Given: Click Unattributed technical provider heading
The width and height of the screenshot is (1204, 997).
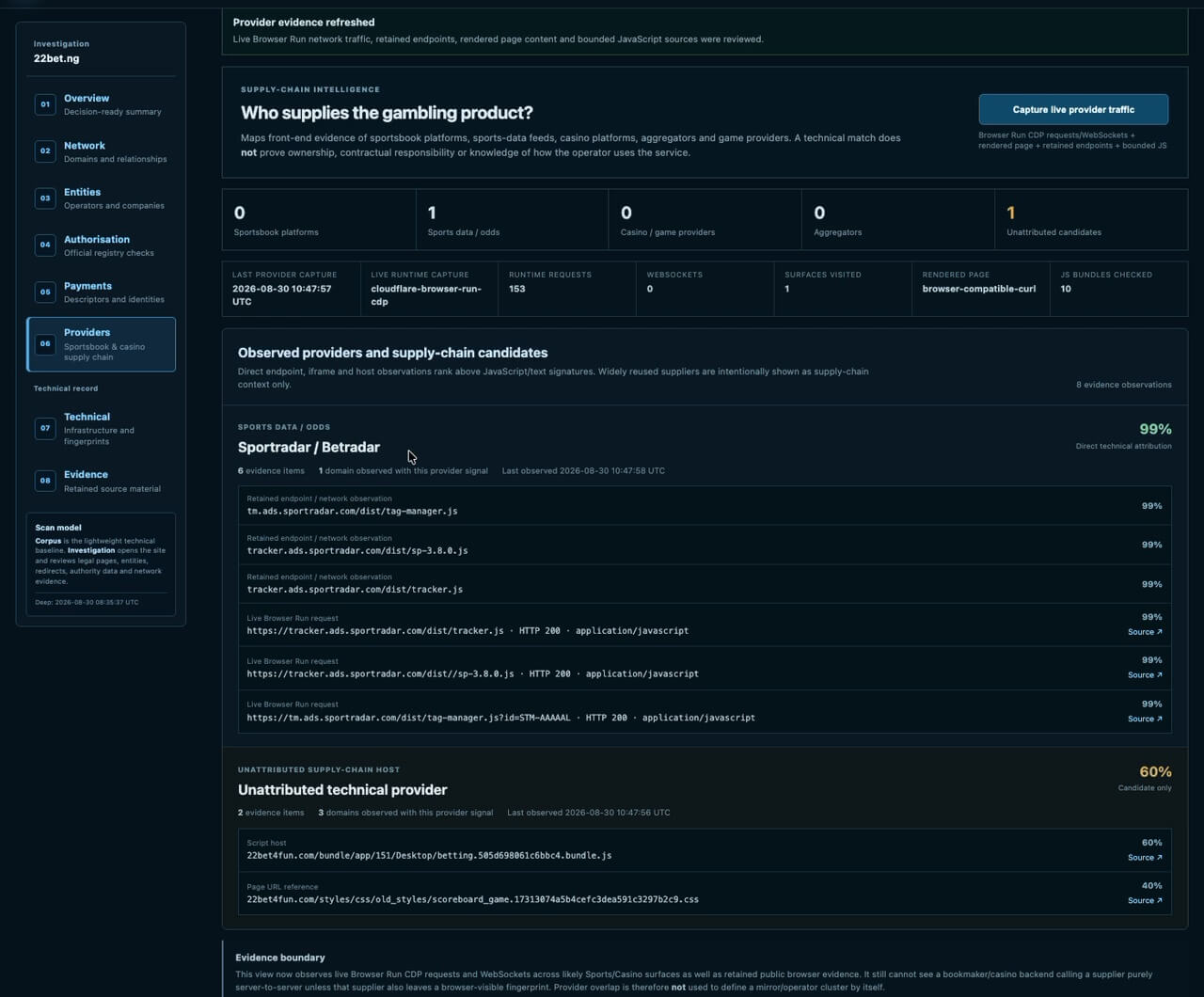Looking at the screenshot, I should click(x=342, y=790).
